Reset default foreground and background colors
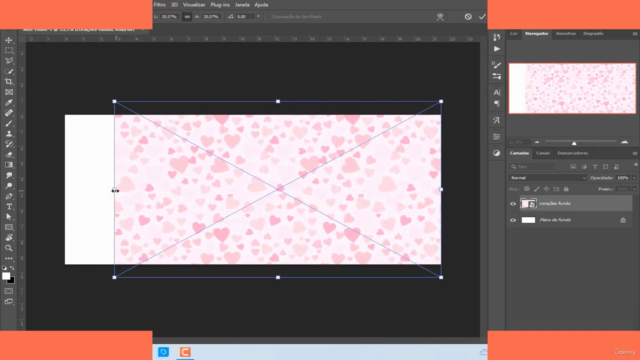Image resolution: width=640 pixels, height=360 pixels. coord(4,268)
